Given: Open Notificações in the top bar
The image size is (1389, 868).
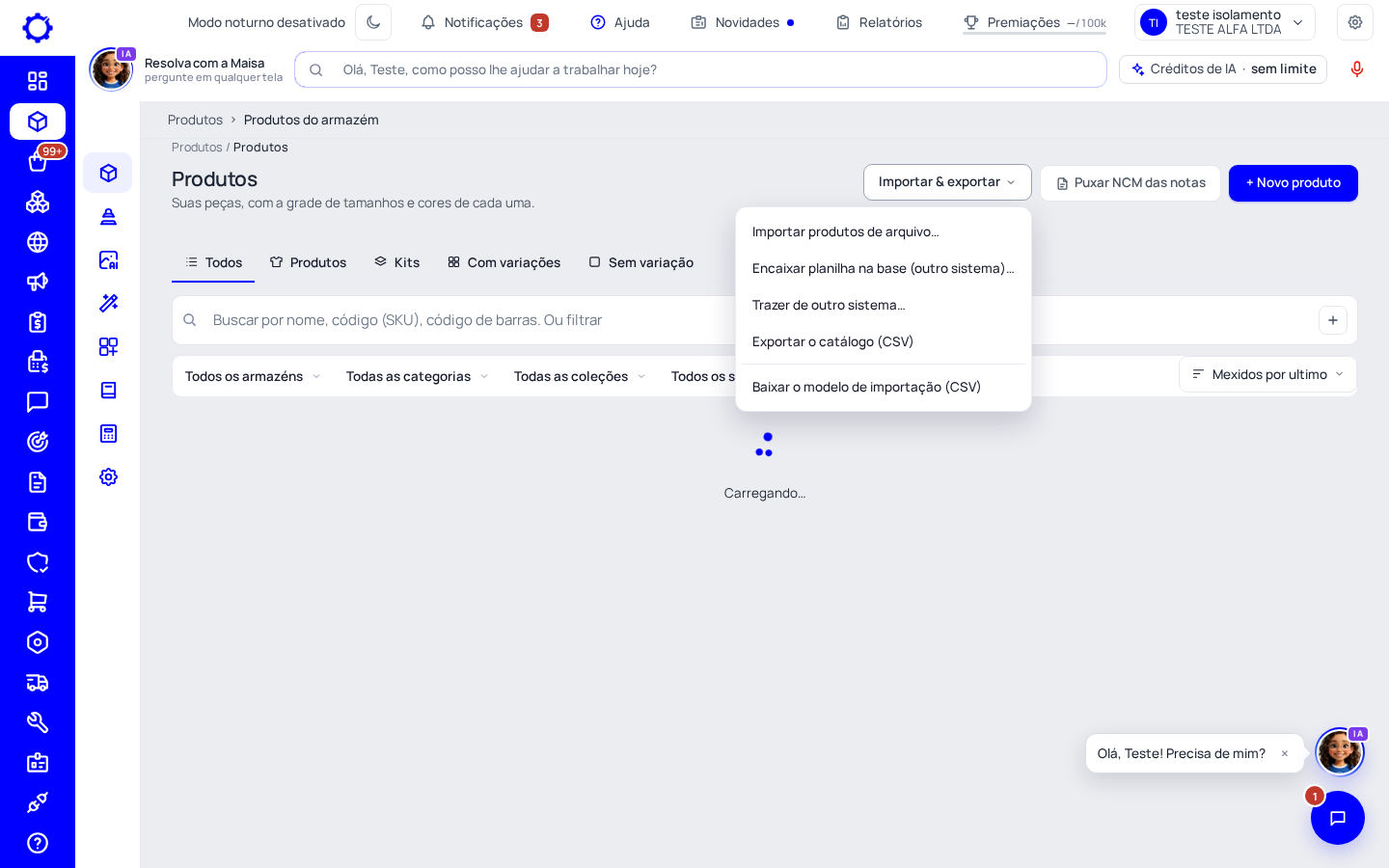Looking at the screenshot, I should click(x=484, y=22).
